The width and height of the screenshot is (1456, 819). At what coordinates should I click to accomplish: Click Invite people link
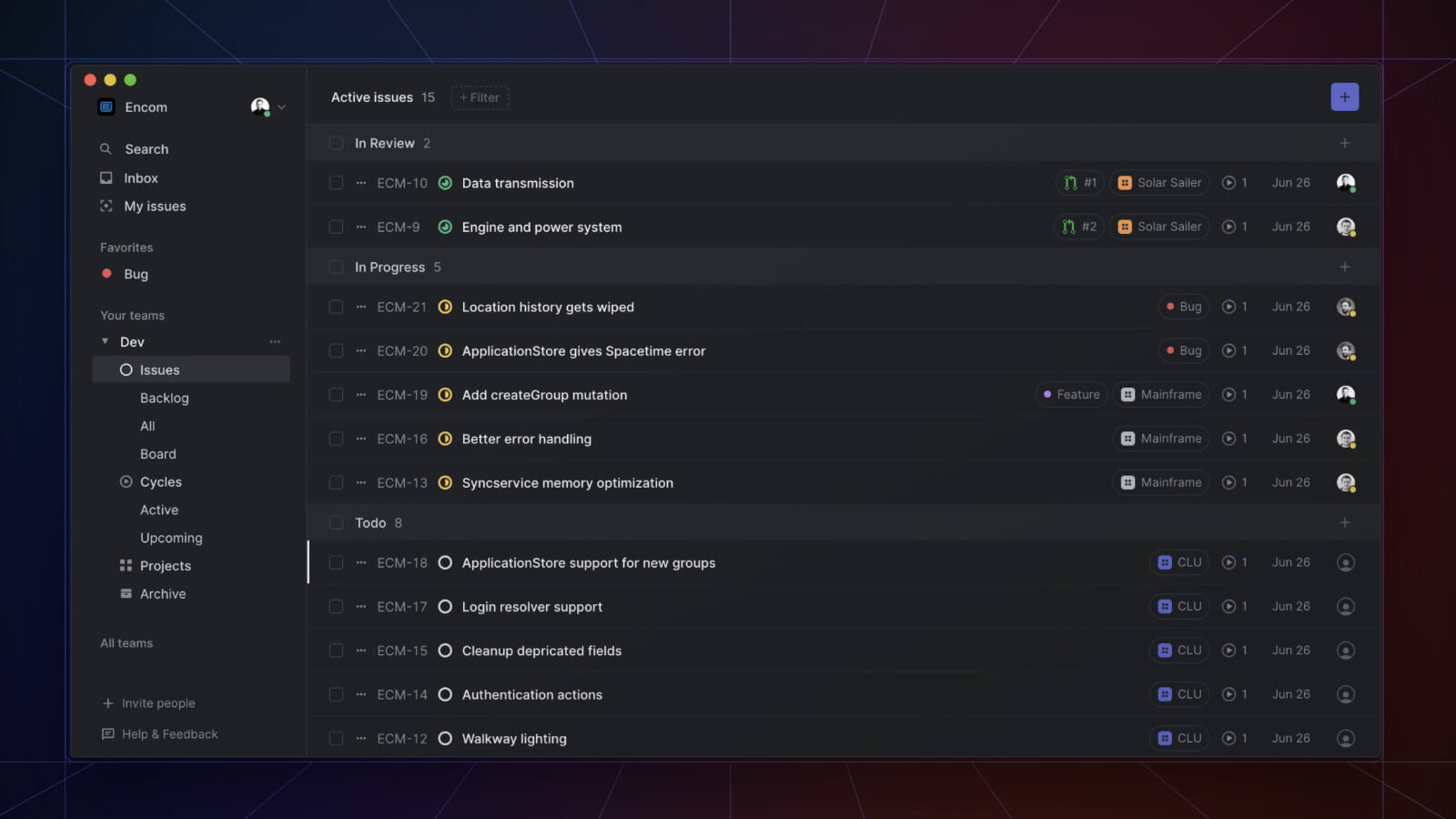click(157, 703)
